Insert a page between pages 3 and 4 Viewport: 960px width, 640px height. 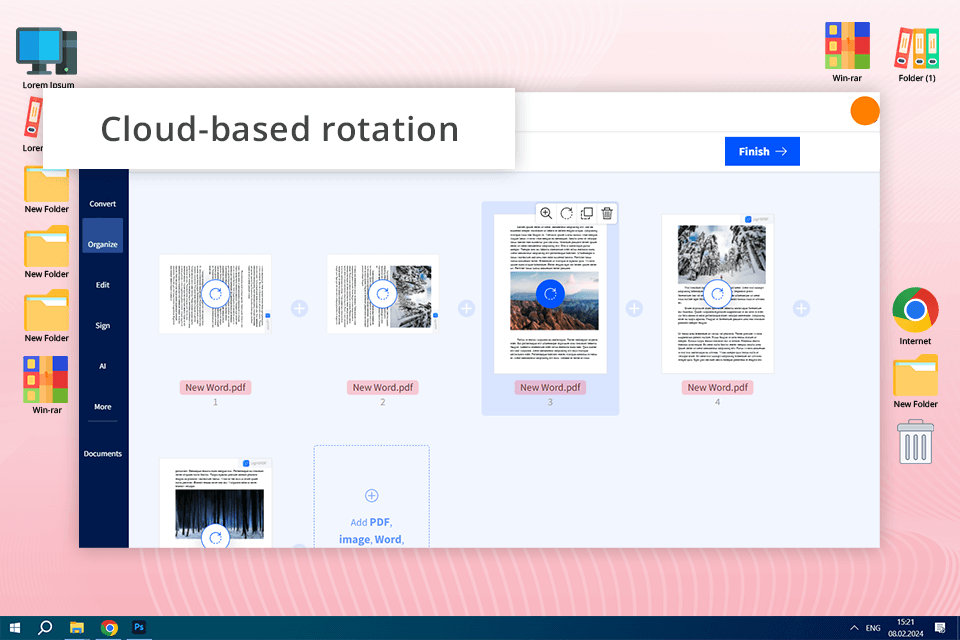[x=634, y=308]
